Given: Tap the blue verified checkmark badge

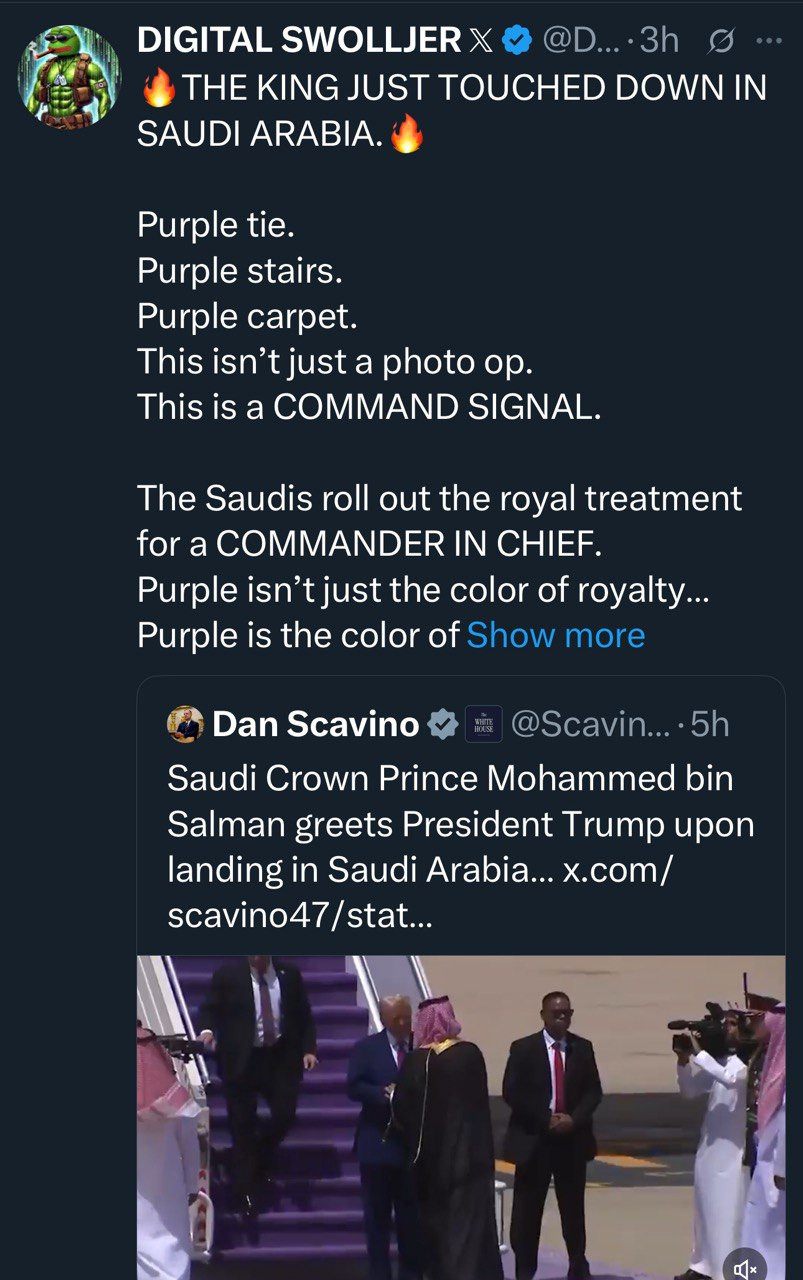Looking at the screenshot, I should (516, 40).
